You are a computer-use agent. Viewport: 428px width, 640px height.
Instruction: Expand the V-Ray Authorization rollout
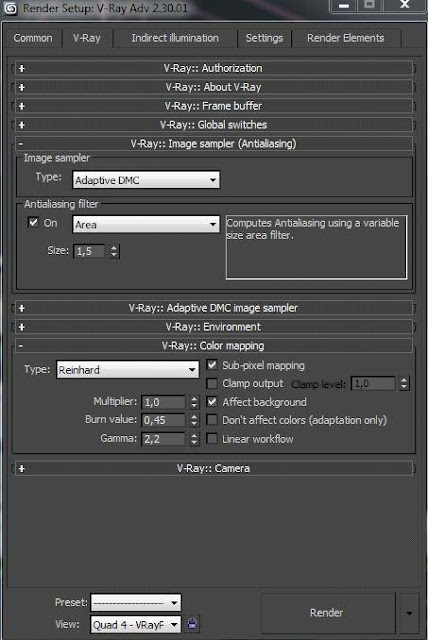click(214, 68)
